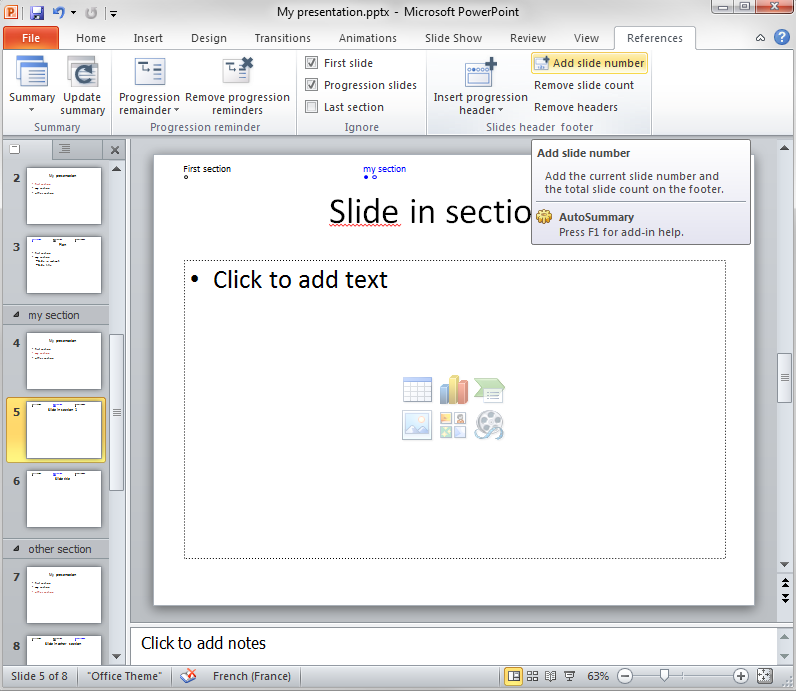Open the File tab
The image size is (796, 691).
[31, 38]
